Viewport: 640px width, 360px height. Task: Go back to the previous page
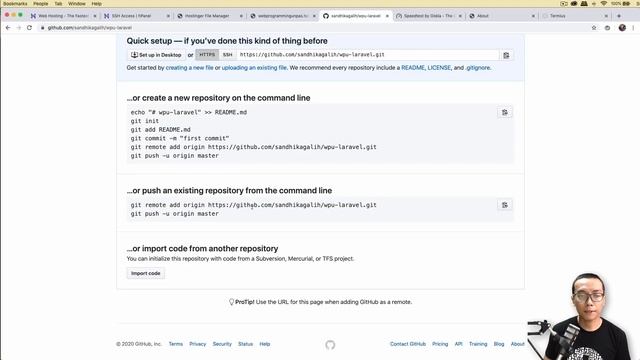(x=8, y=28)
